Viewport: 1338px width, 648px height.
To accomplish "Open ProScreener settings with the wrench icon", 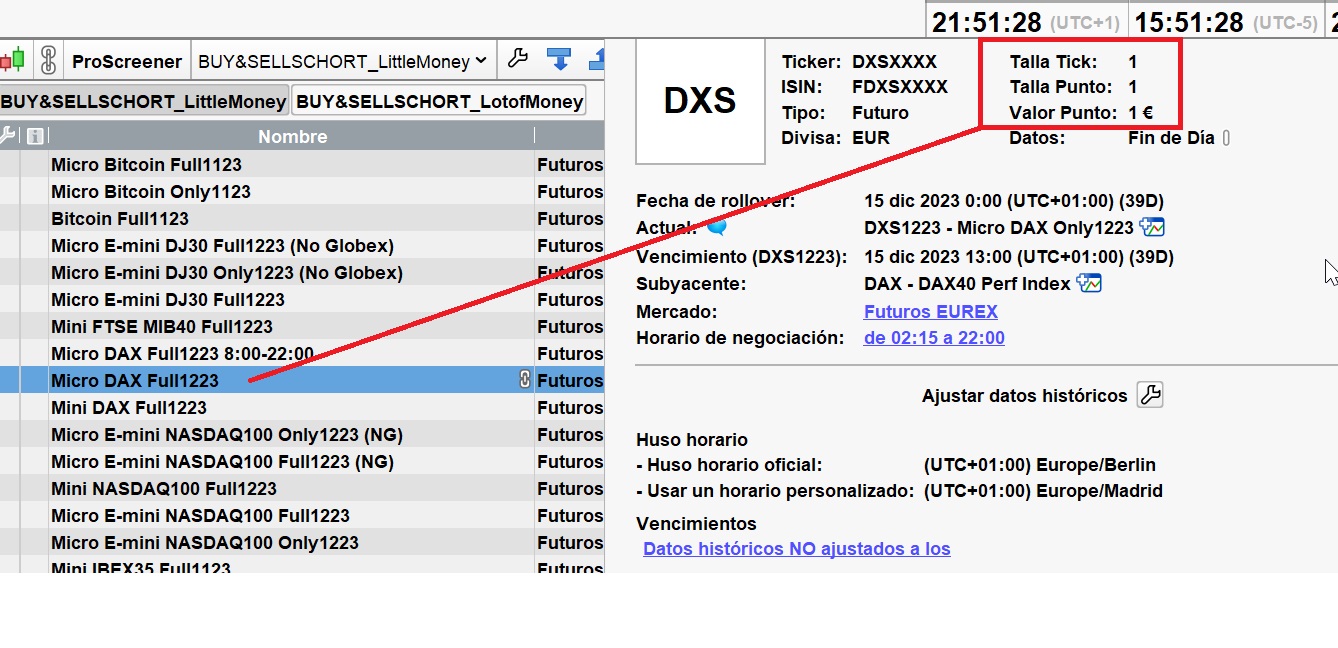I will (x=517, y=60).
